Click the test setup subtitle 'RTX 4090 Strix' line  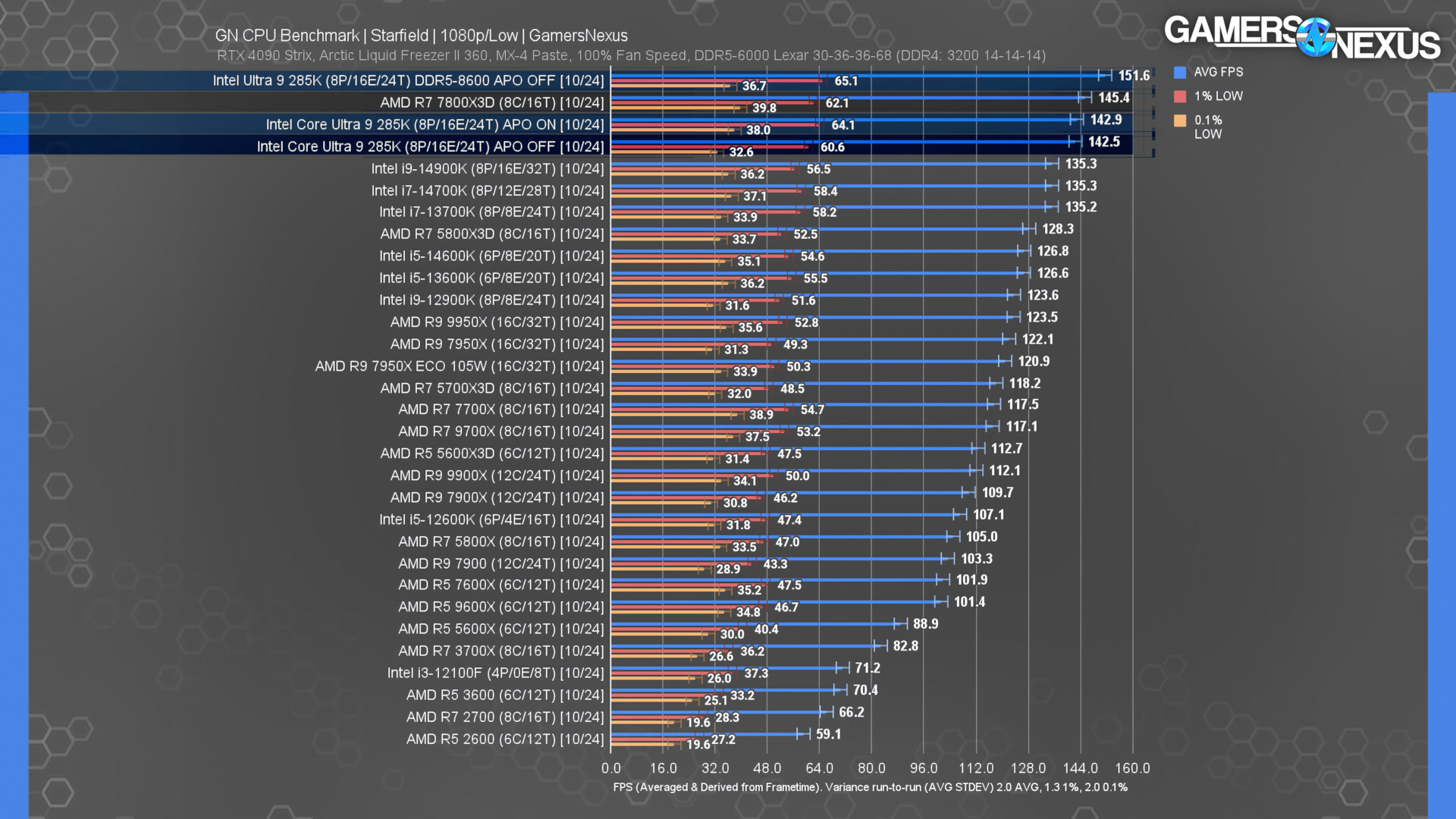631,55
